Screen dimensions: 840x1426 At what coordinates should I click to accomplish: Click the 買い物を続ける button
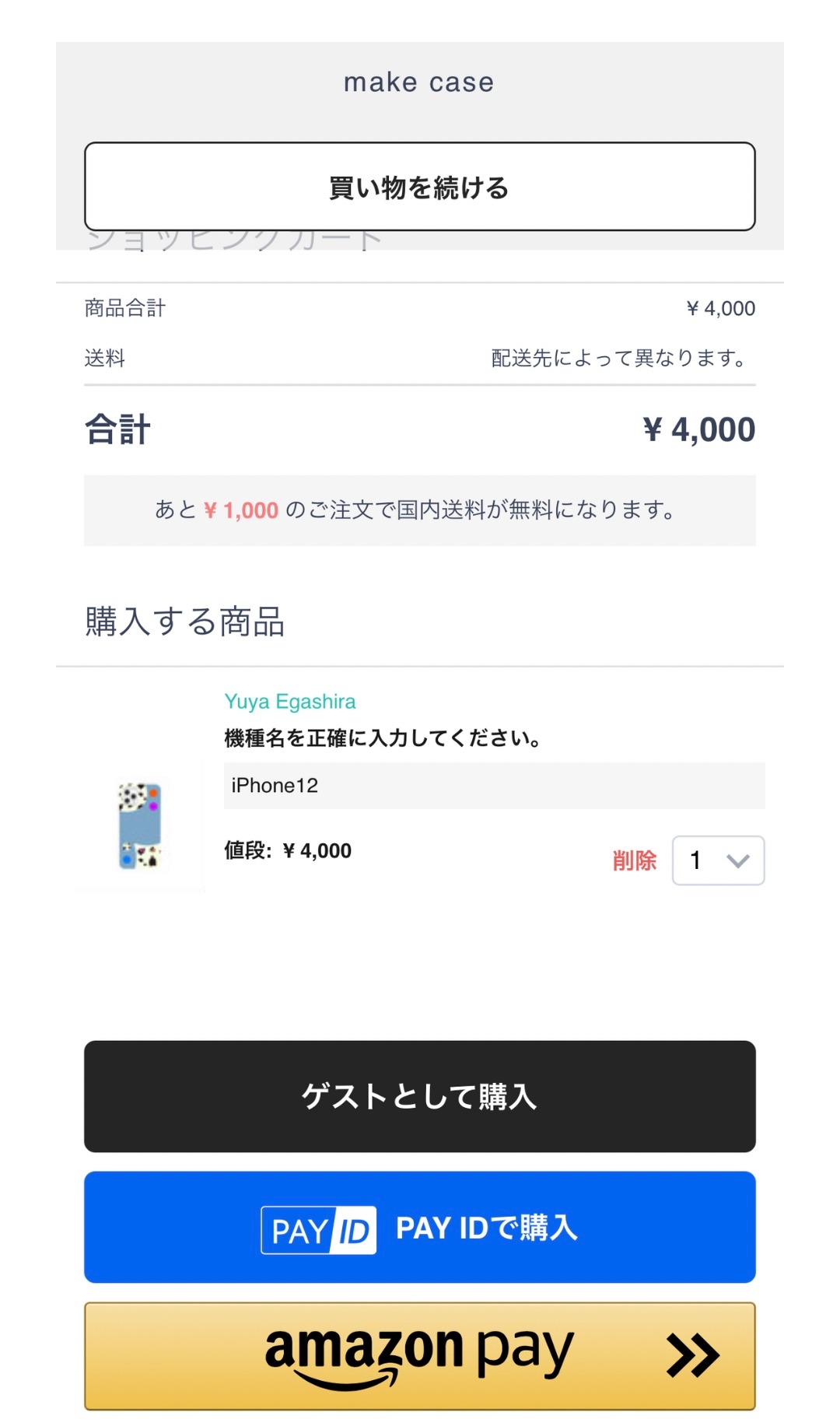pyautogui.click(x=420, y=187)
